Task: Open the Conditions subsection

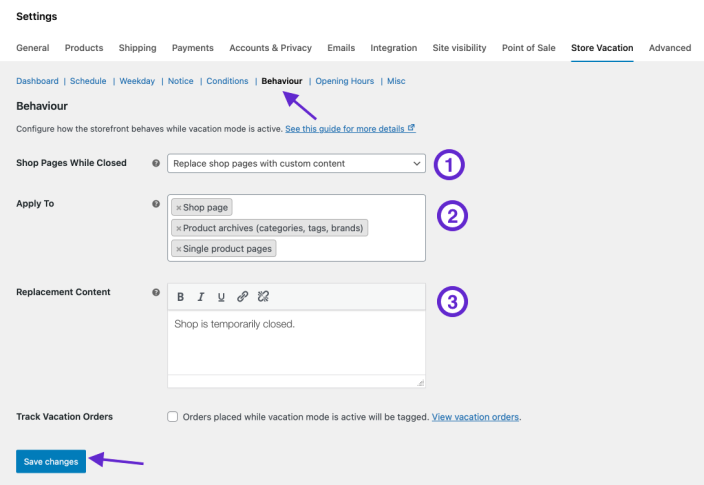Action: tap(227, 81)
